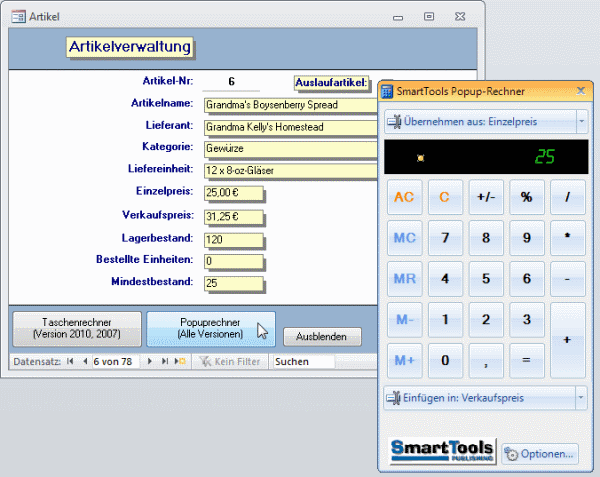
Task: Click the Einzelpreis field 25,00 €
Action: coord(234,193)
